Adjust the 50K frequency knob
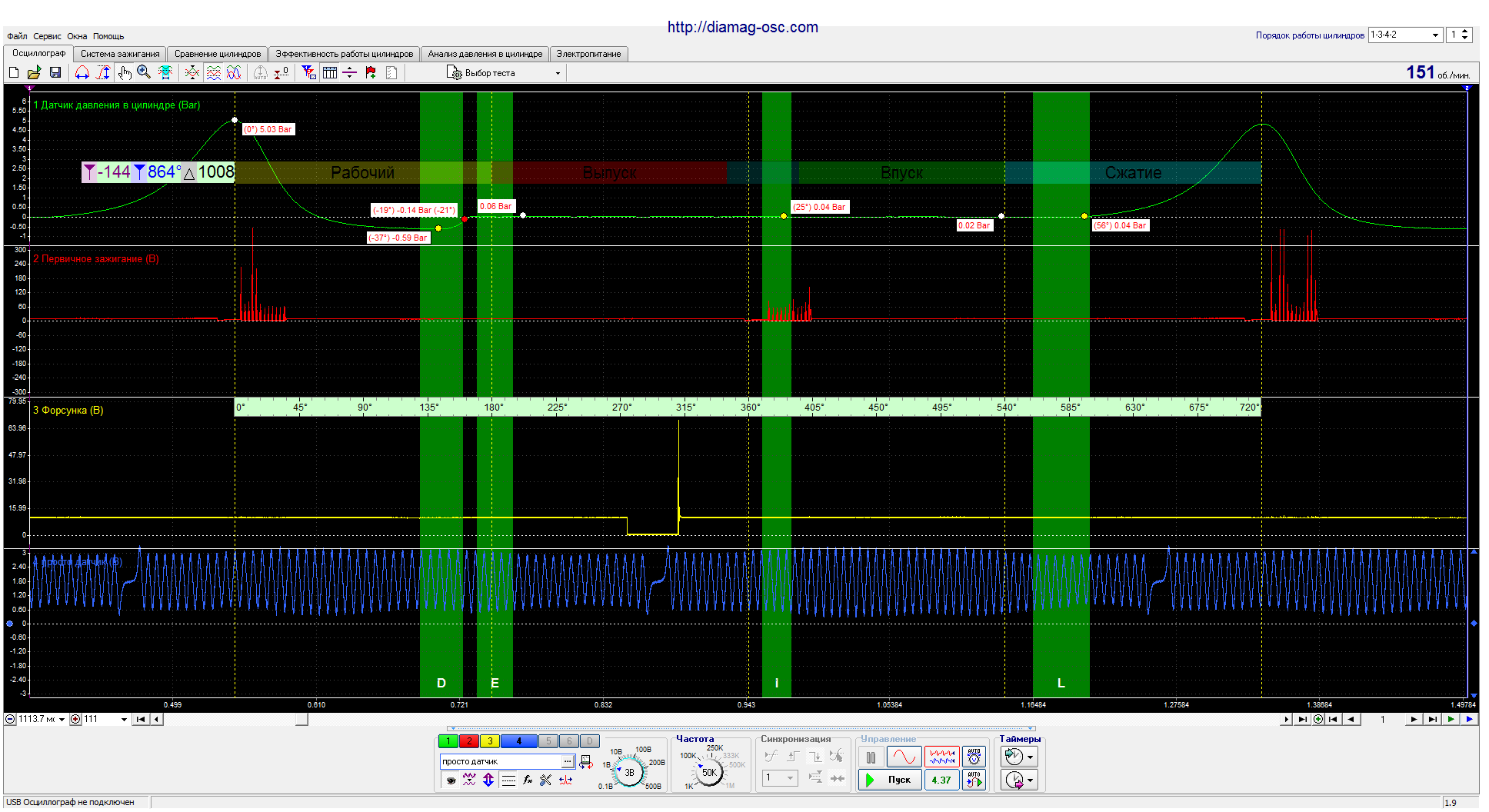This screenshot has width=1489, height=812. (709, 772)
